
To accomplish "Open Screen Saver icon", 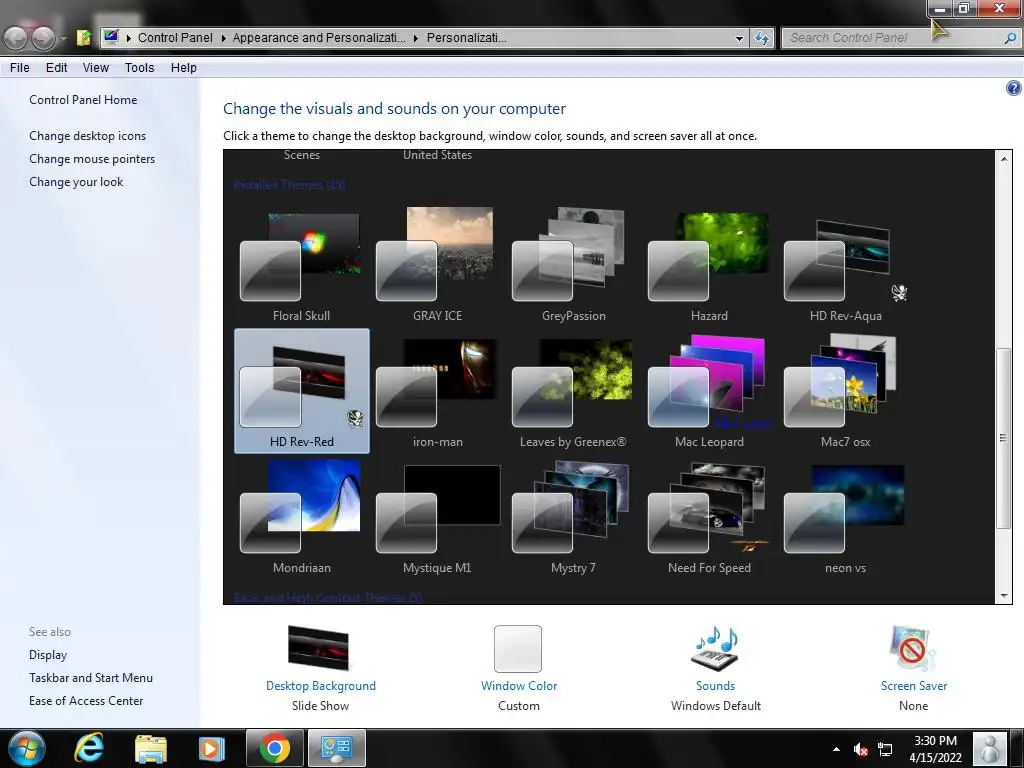I will [x=913, y=648].
